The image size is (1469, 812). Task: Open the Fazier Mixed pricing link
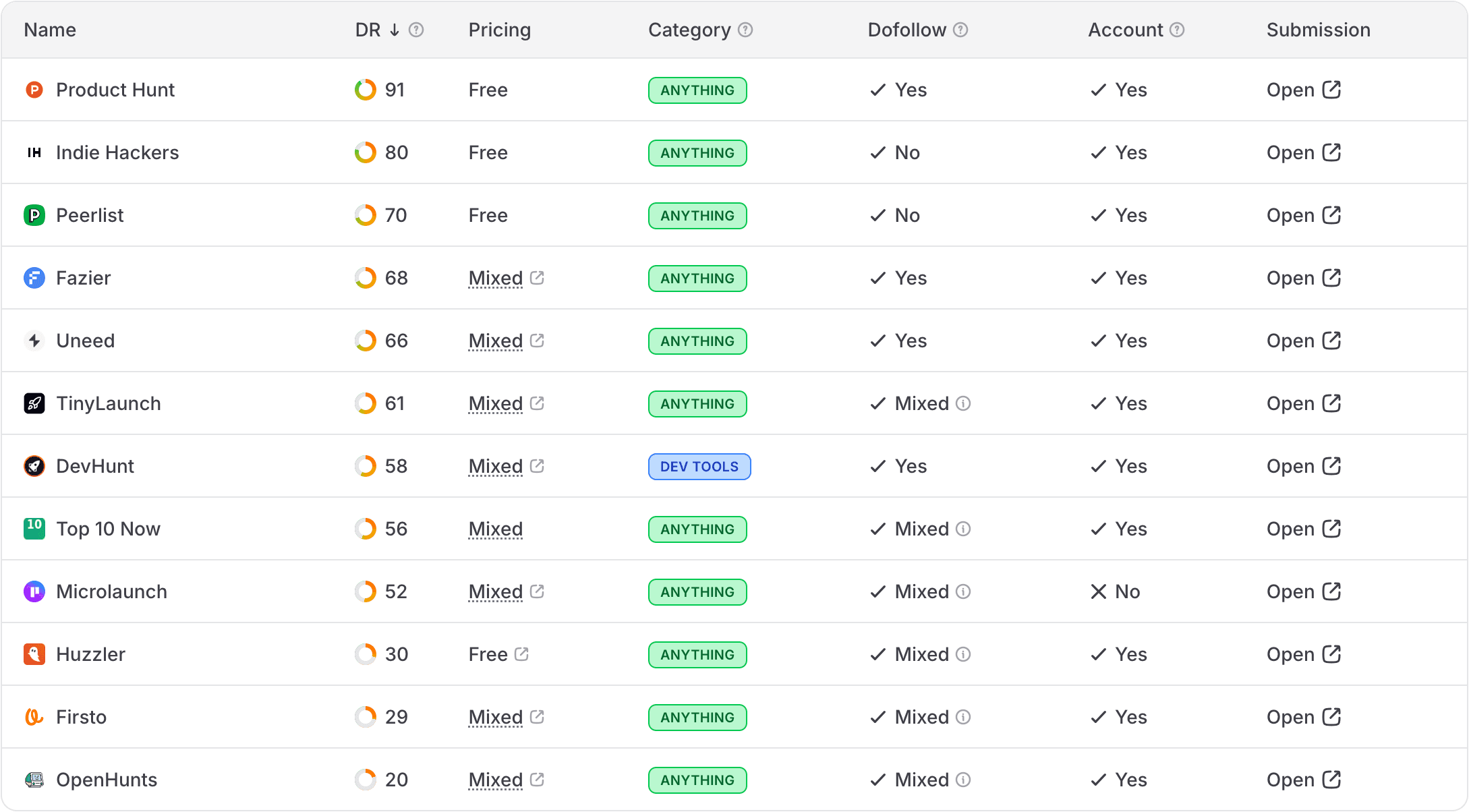pyautogui.click(x=496, y=278)
